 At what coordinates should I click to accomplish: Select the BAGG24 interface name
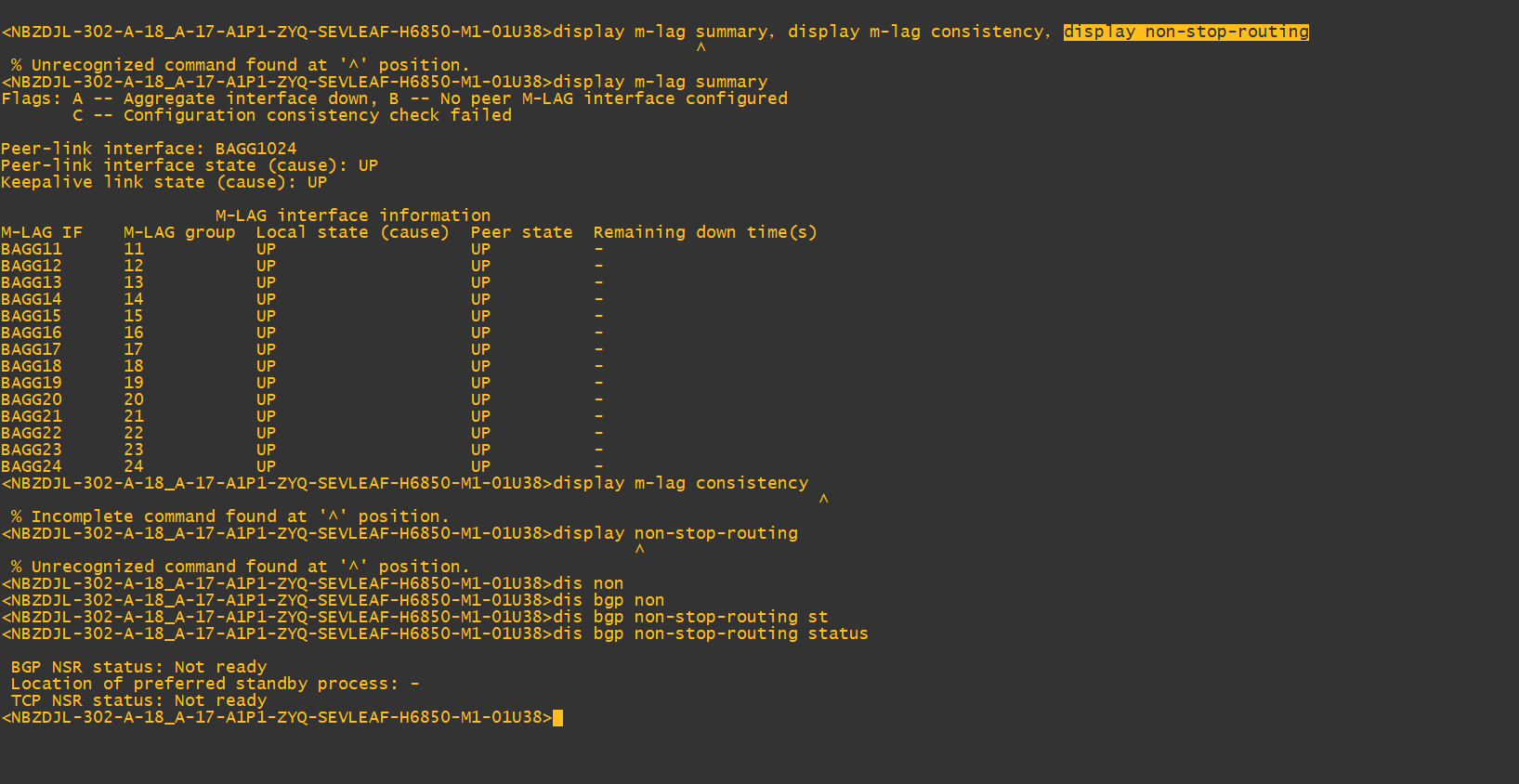coord(32,466)
